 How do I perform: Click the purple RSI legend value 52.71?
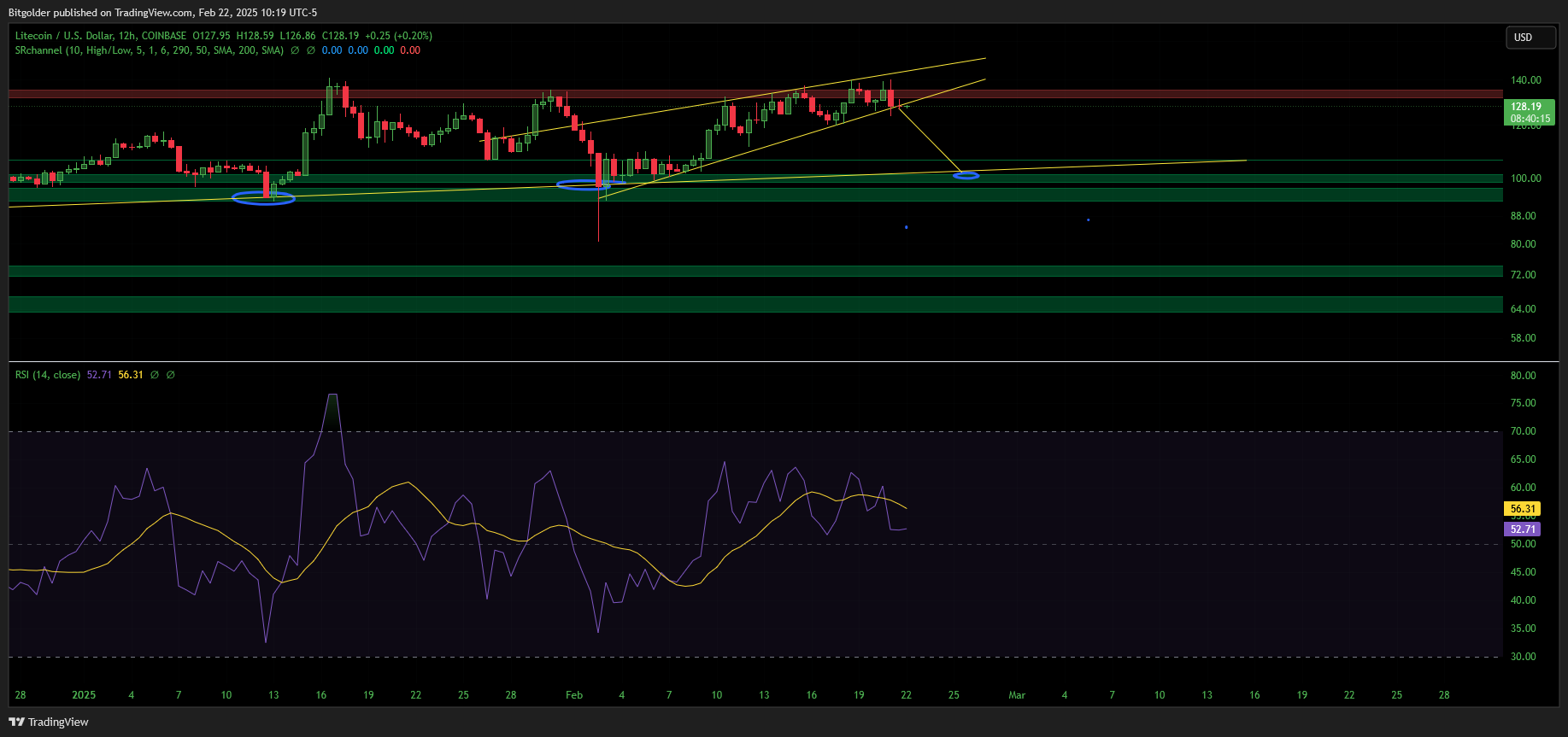(99, 375)
